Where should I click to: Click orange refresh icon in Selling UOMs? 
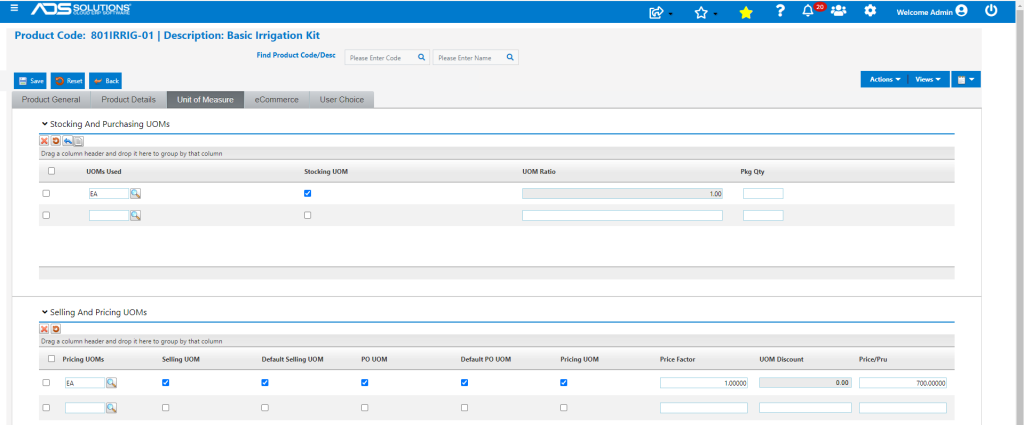point(56,329)
